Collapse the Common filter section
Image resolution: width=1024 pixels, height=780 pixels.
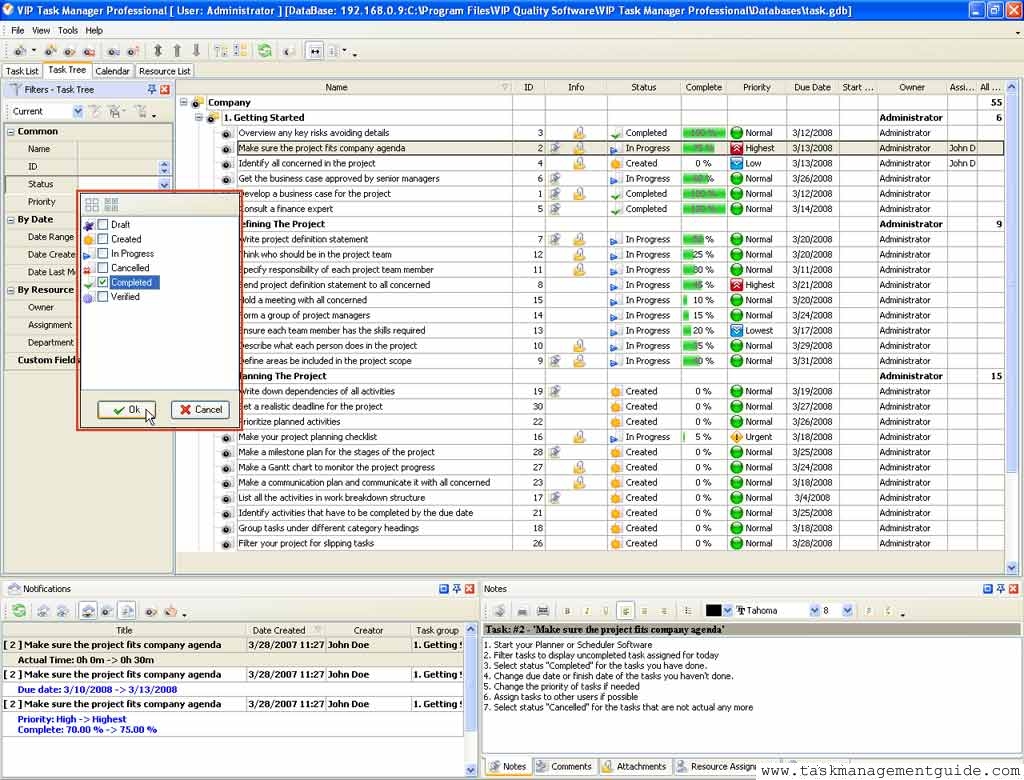[x=10, y=131]
